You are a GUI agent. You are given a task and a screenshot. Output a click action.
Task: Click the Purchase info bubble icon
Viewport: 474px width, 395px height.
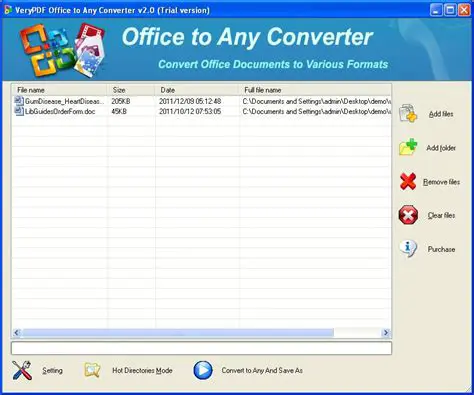(x=408, y=249)
